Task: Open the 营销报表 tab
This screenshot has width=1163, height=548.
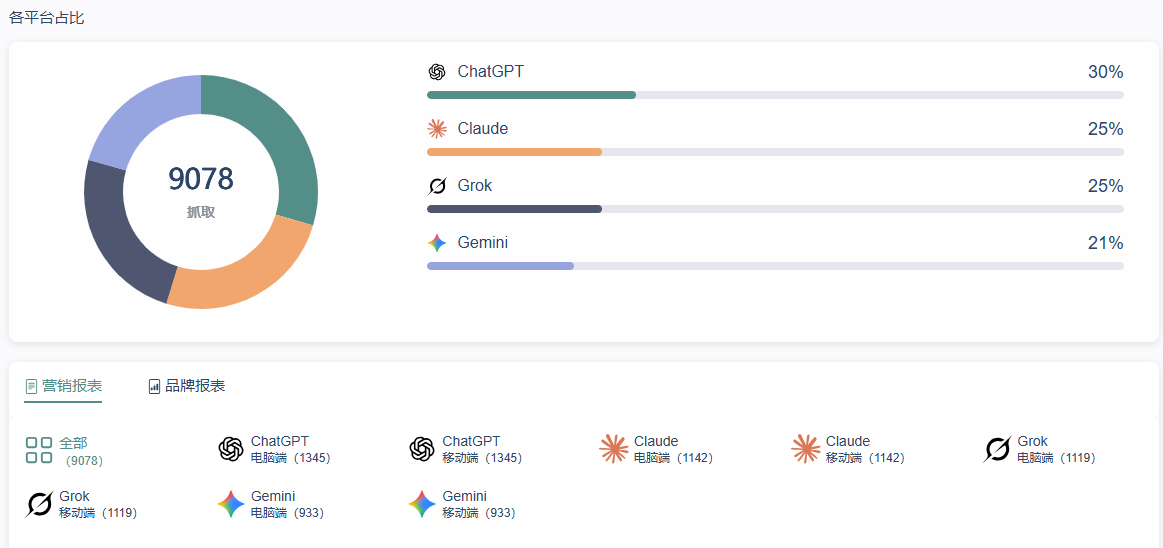Action: coord(63,386)
